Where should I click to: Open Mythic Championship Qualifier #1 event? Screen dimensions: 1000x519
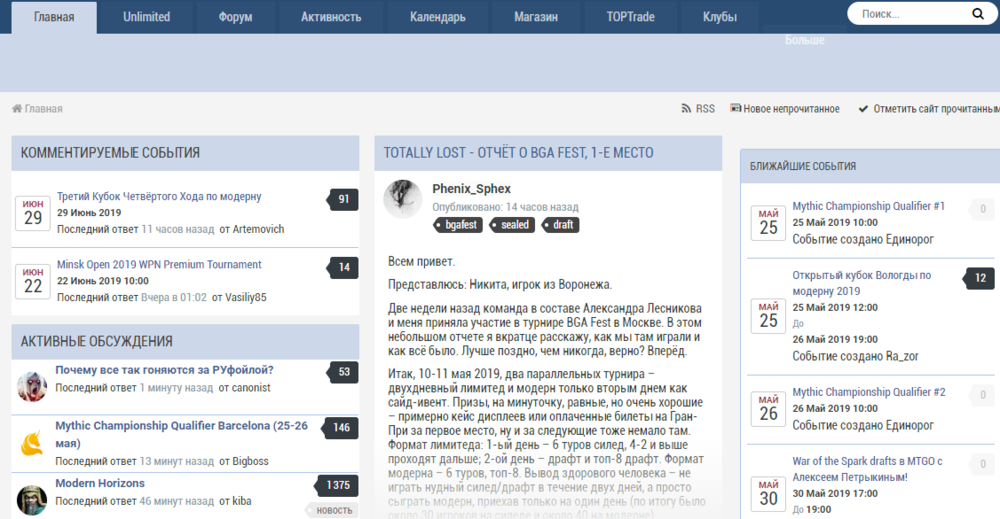point(868,206)
